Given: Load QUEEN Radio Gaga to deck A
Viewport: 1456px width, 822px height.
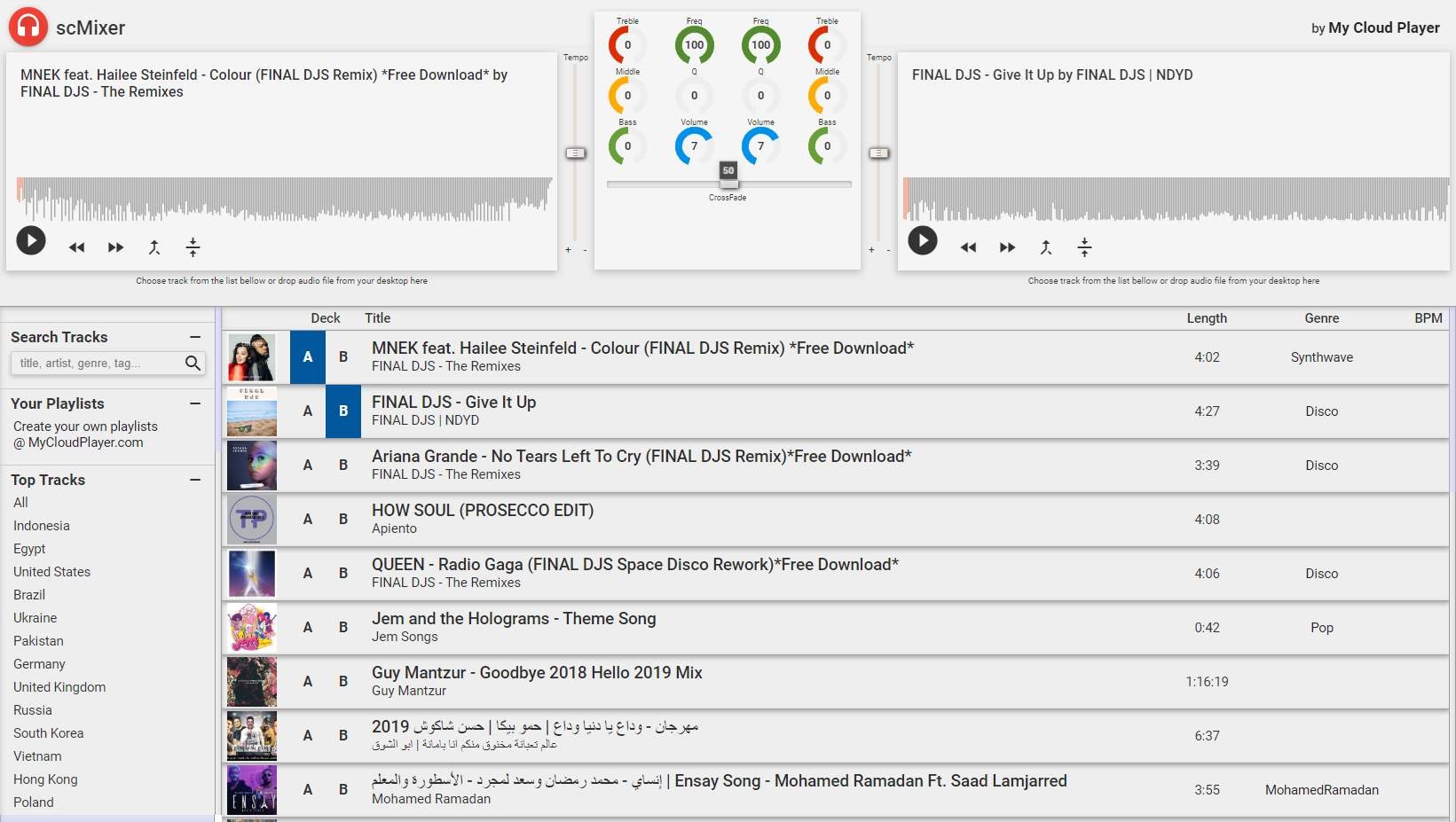Looking at the screenshot, I should point(308,574).
